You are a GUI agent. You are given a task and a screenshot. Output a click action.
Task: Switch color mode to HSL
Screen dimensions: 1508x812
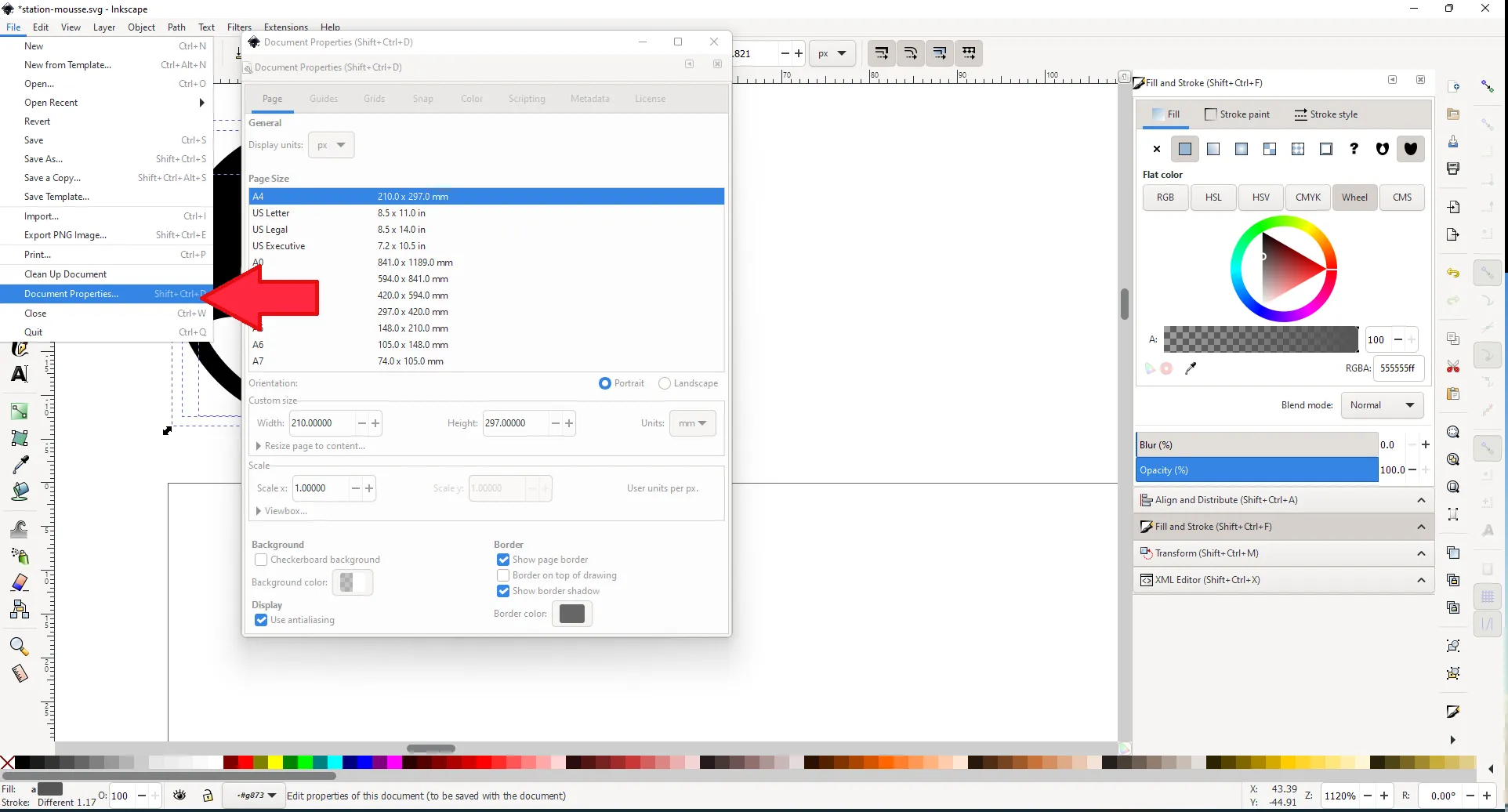tap(1213, 198)
